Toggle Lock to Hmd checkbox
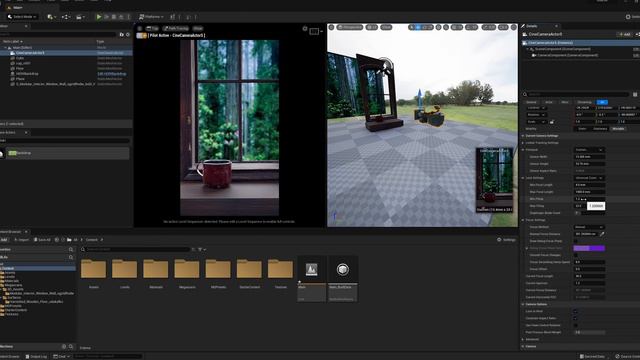Viewport: 640px width, 360px height. 576,311
